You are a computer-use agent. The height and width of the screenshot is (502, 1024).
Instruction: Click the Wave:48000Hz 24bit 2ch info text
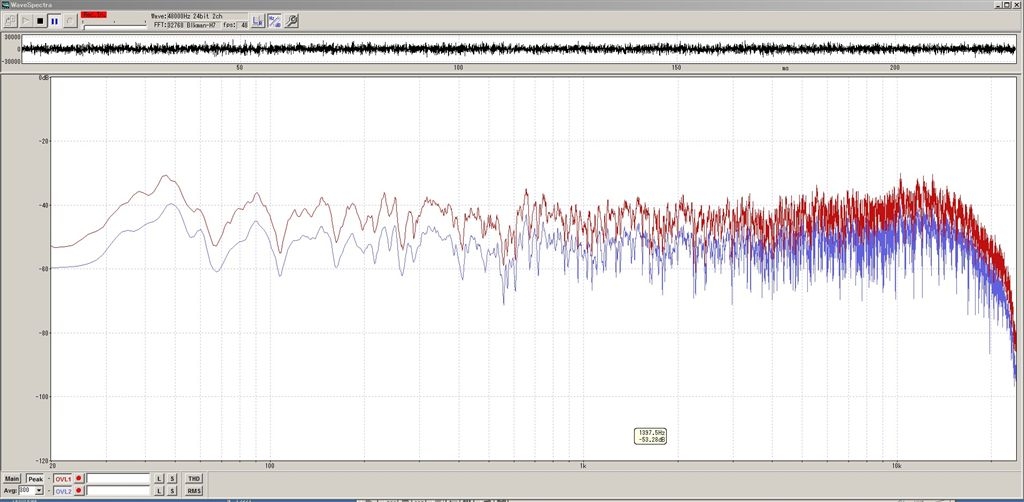[187, 16]
